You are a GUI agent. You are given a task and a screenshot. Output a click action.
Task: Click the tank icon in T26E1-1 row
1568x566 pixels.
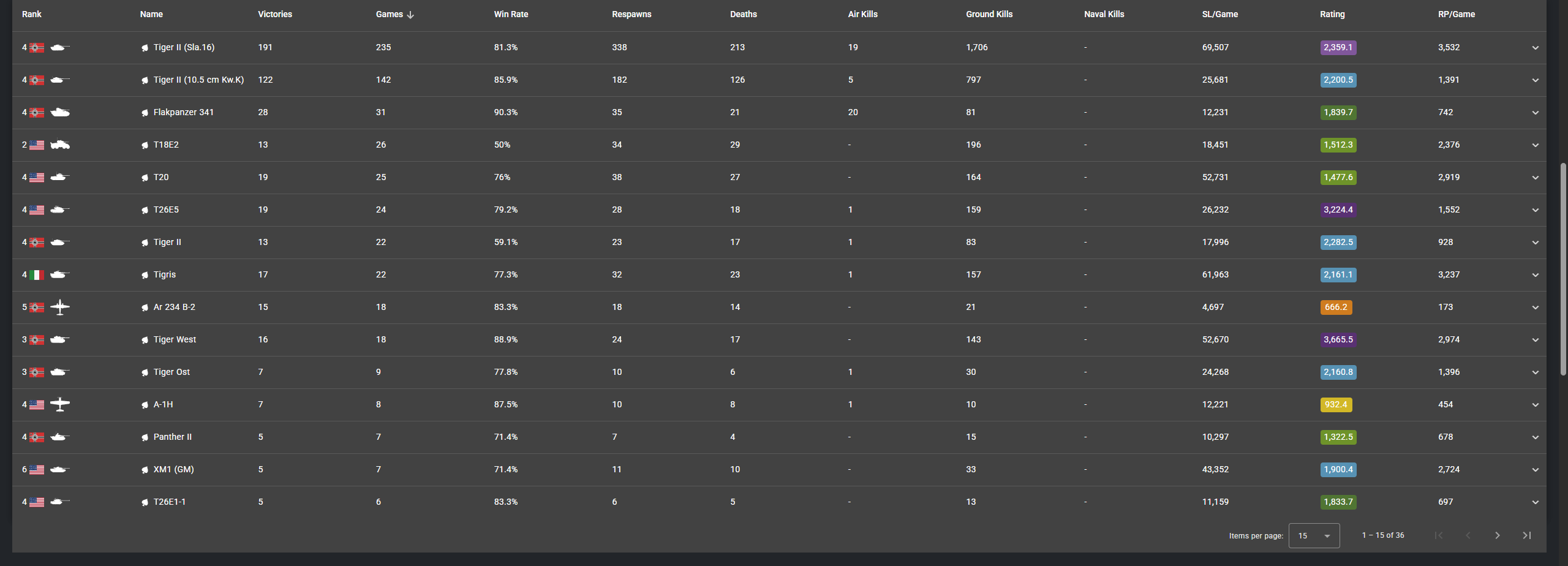[59, 502]
